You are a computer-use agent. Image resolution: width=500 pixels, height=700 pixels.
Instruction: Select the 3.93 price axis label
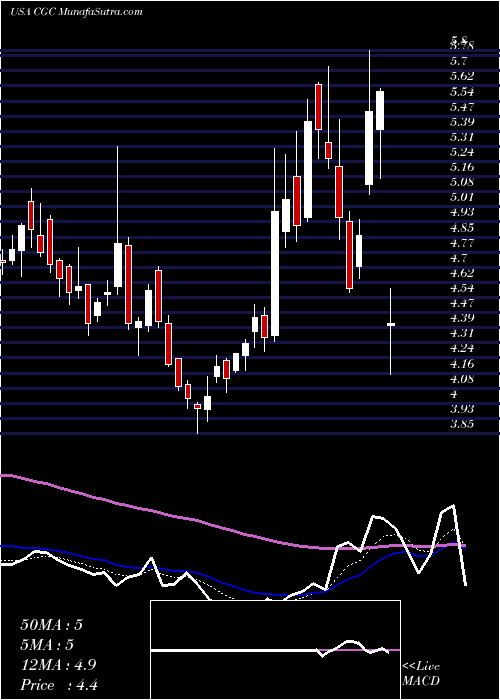[x=462, y=409]
